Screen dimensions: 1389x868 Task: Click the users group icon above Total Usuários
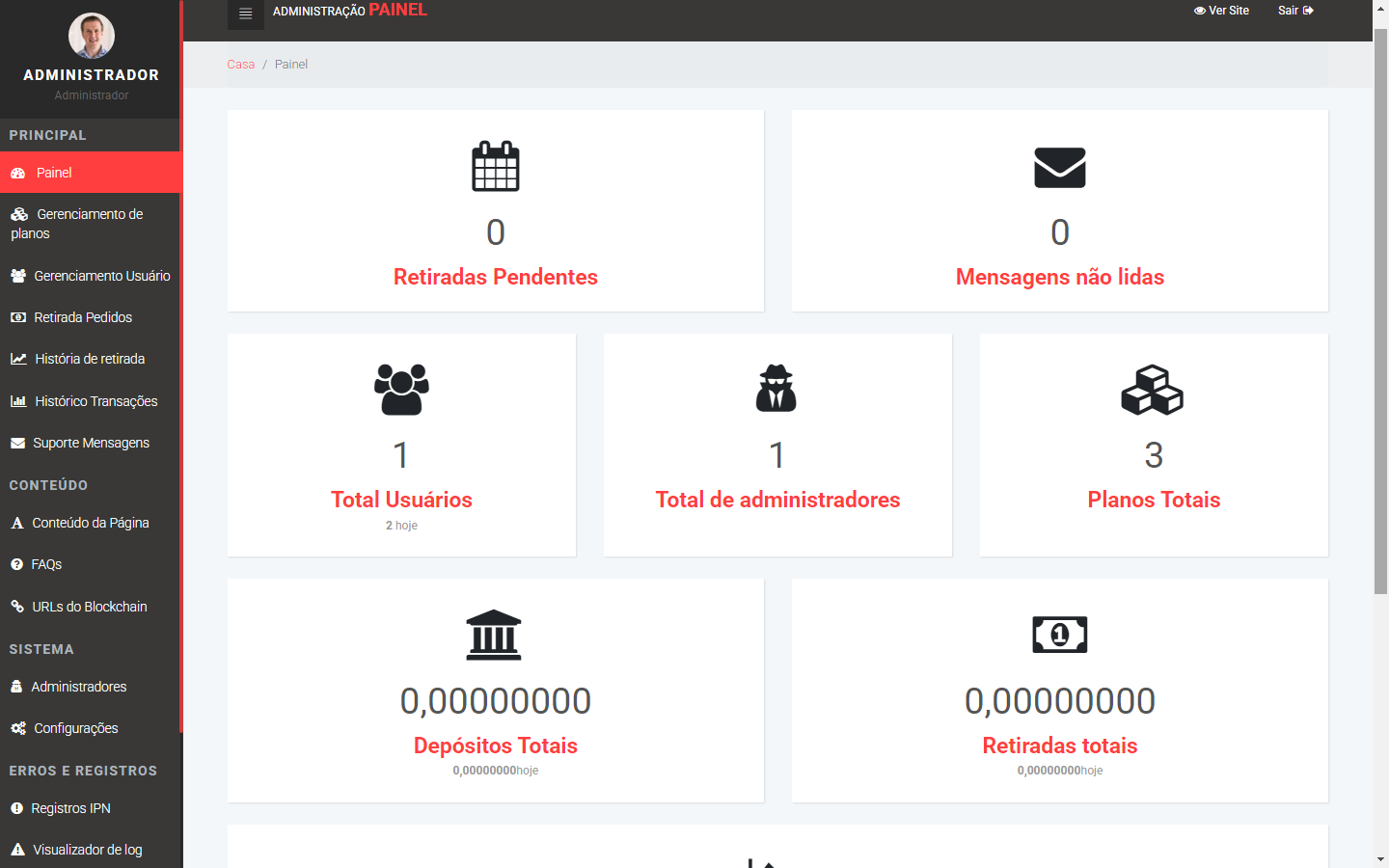click(401, 390)
